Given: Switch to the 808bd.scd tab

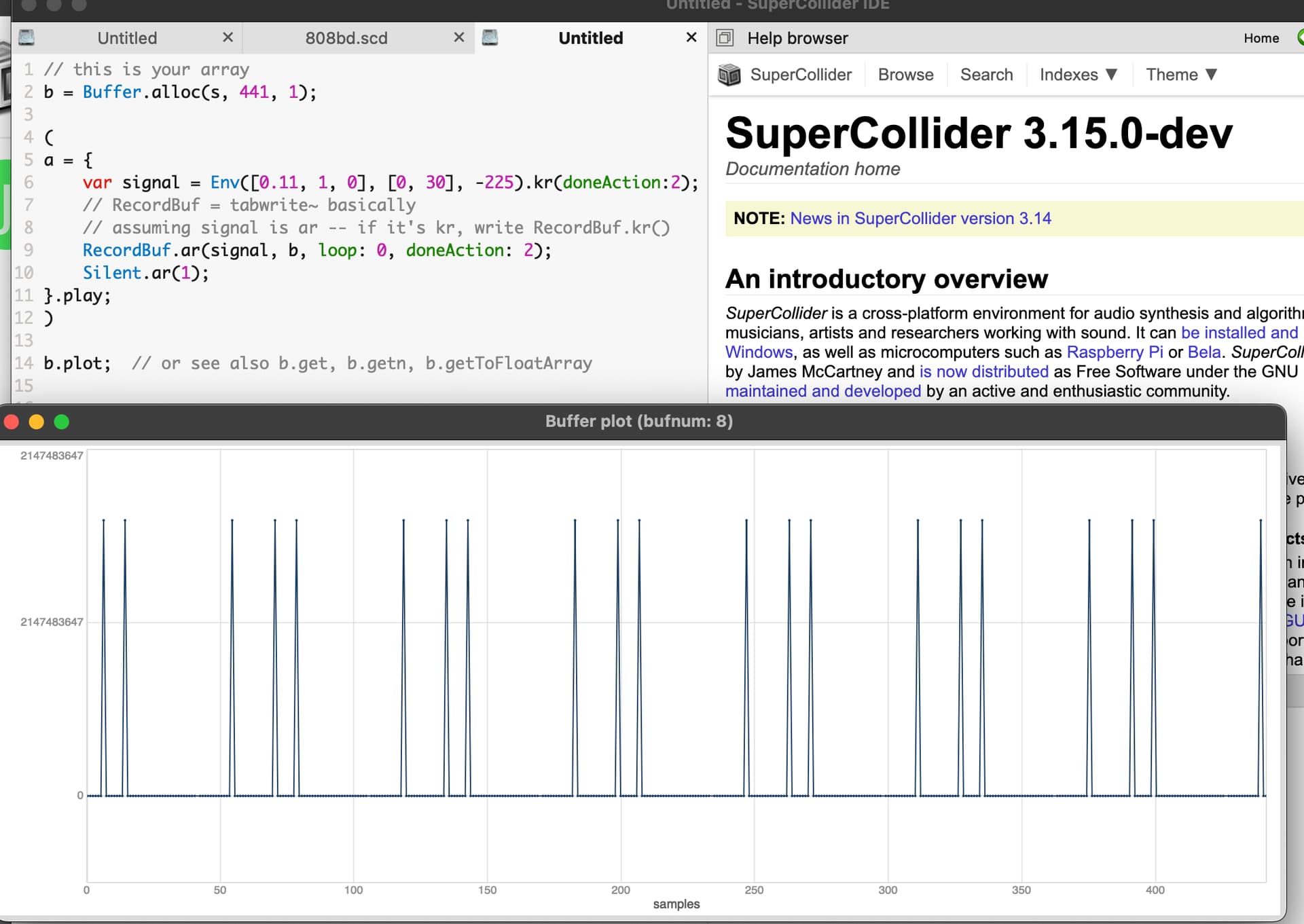Looking at the screenshot, I should 346,38.
